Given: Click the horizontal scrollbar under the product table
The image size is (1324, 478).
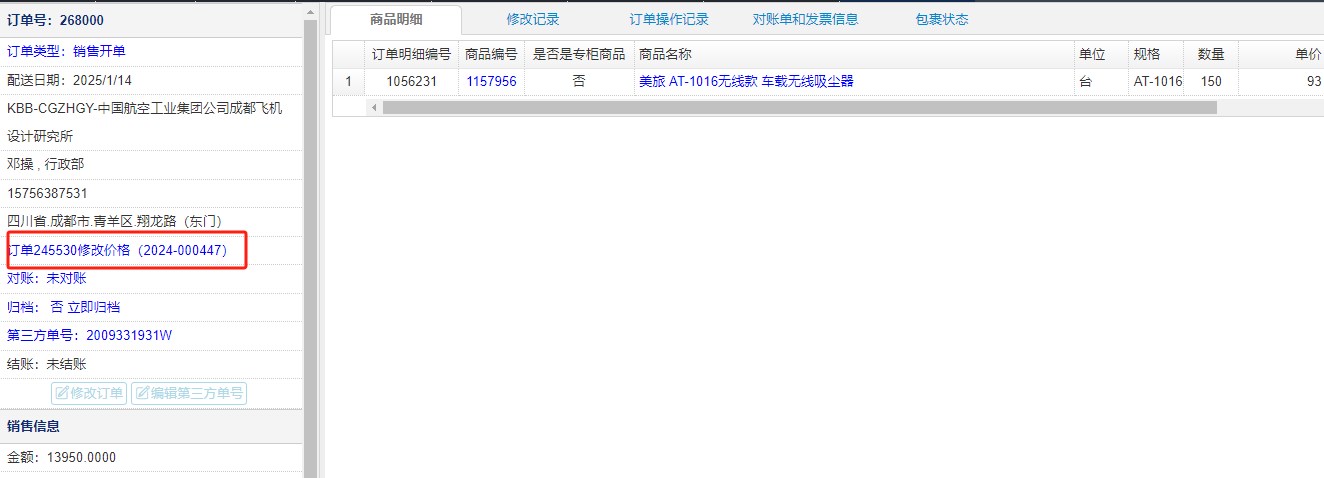Looking at the screenshot, I should point(799,107).
